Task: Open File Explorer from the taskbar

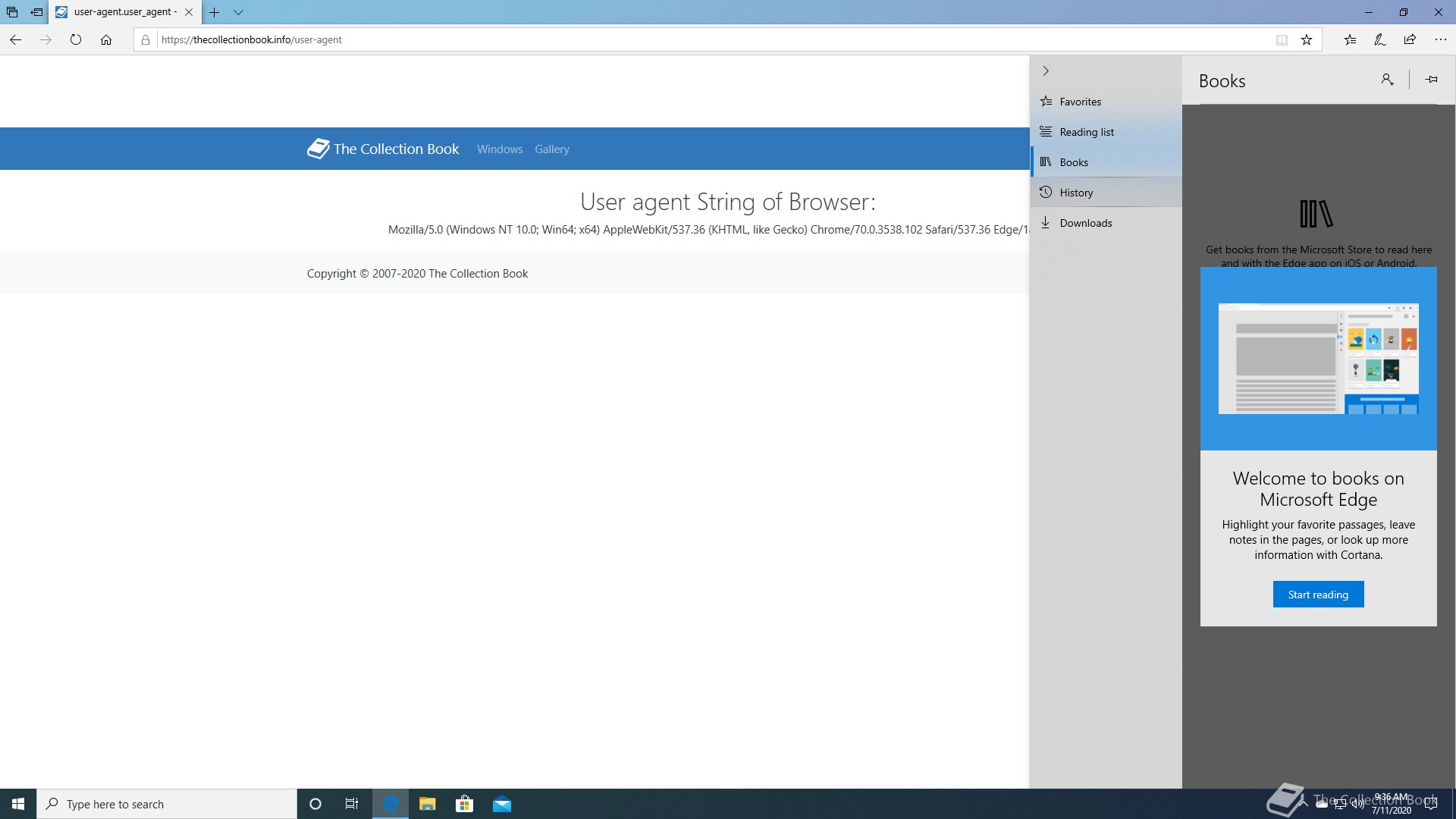Action: tap(428, 804)
